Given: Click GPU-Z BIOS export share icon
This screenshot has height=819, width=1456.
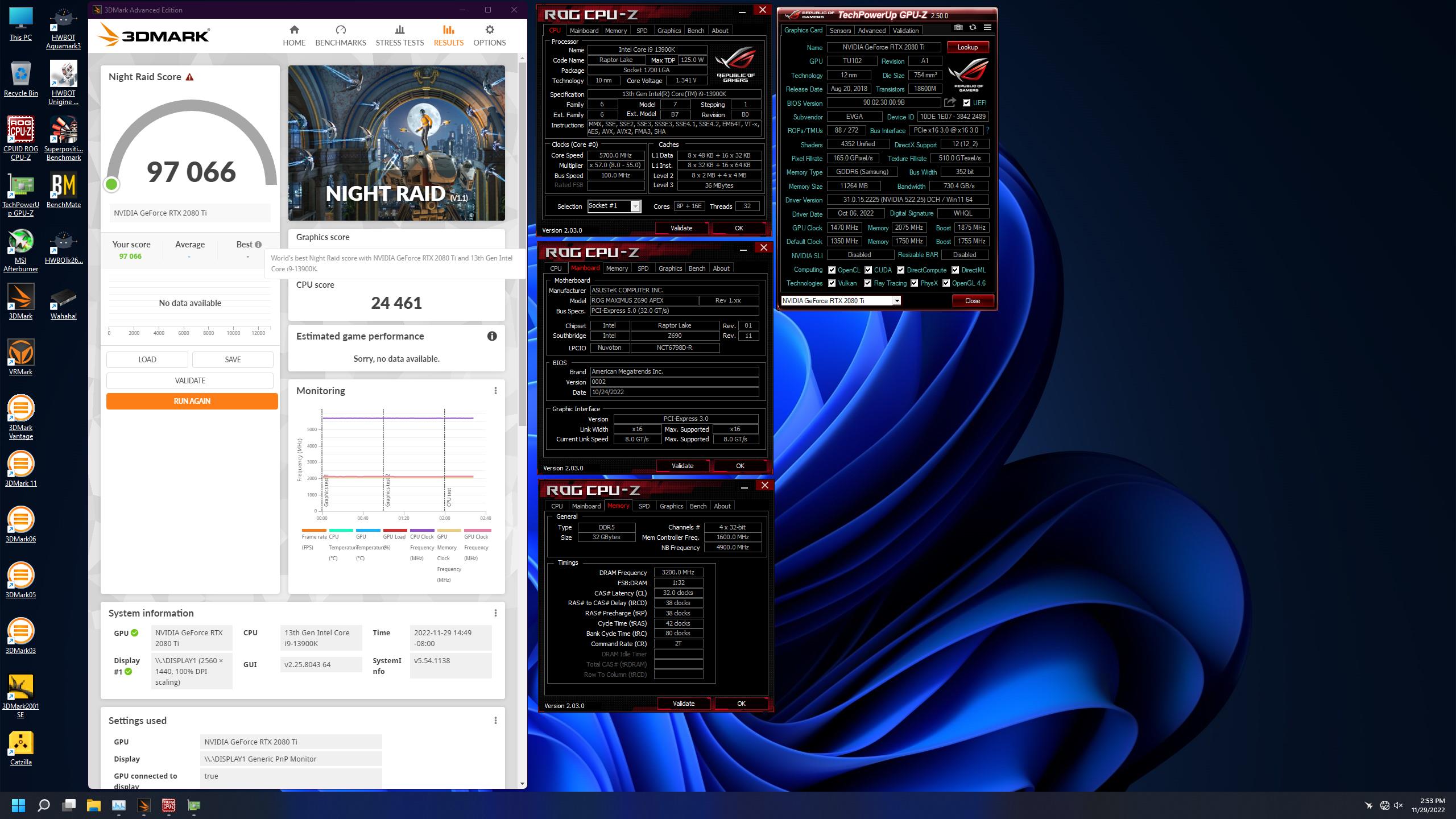Looking at the screenshot, I should pos(950,102).
